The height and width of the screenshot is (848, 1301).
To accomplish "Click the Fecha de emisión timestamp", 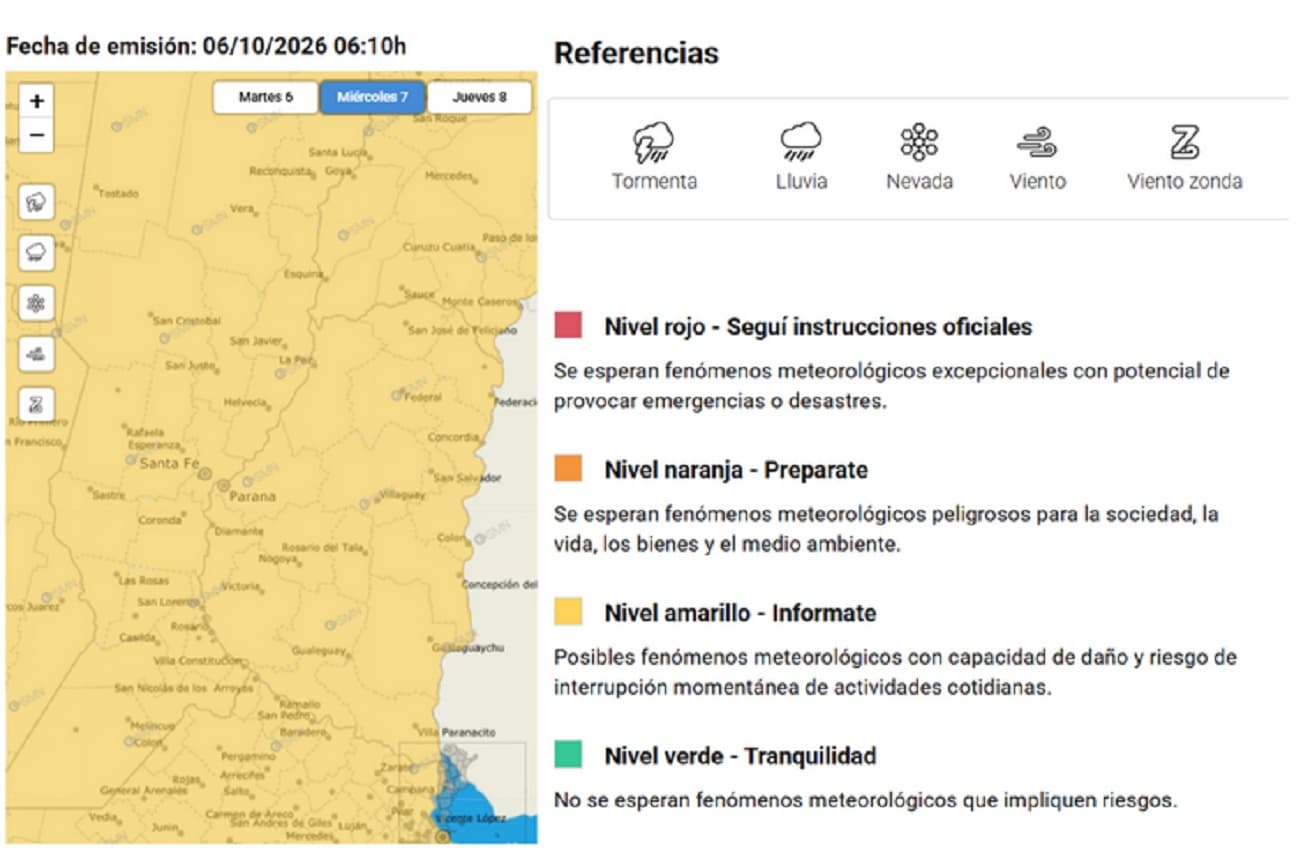I will 206,46.
